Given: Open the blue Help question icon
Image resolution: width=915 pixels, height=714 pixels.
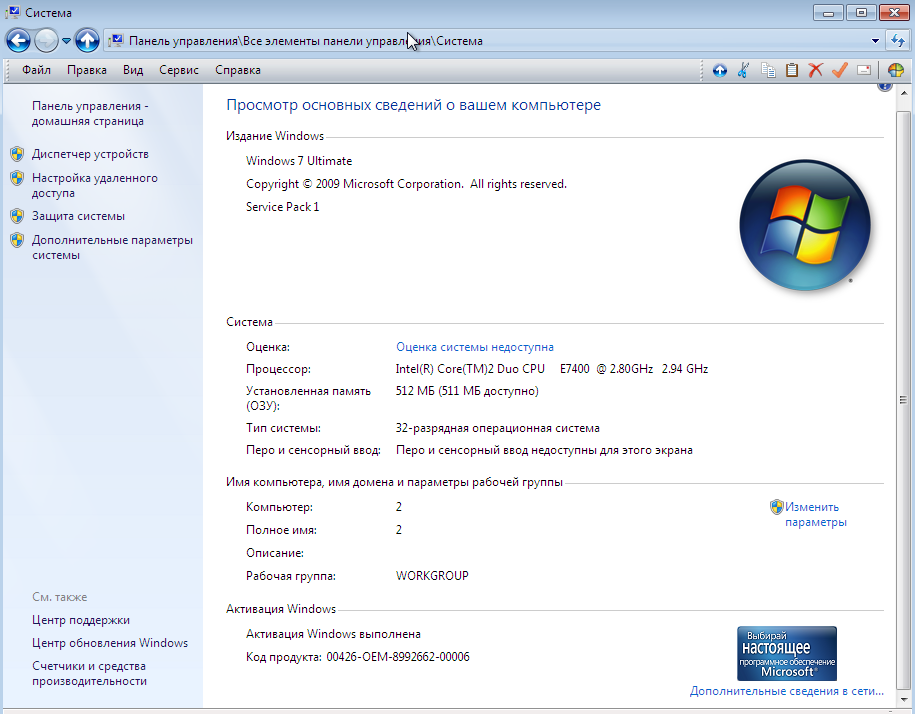Looking at the screenshot, I should point(885,87).
